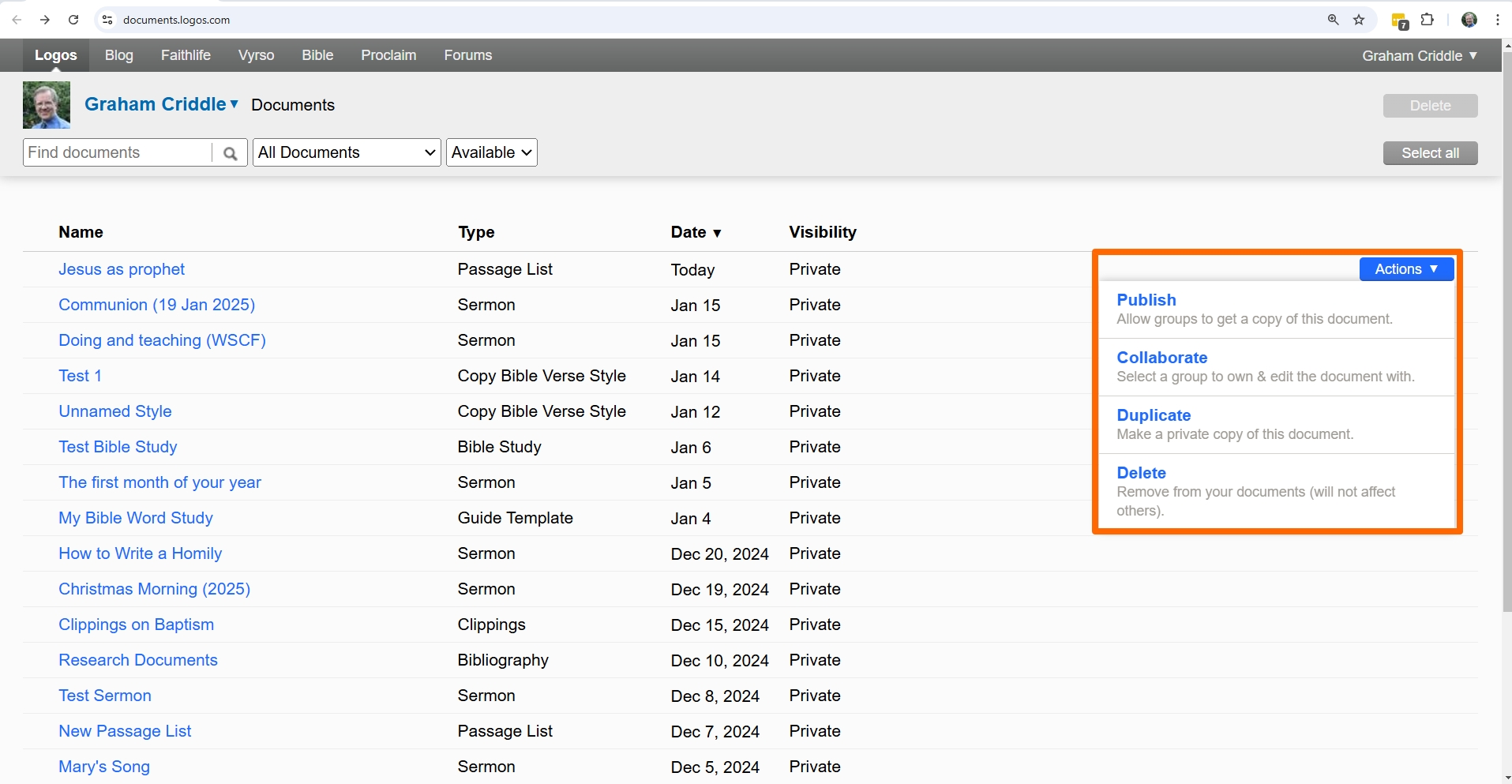Image resolution: width=1512 pixels, height=784 pixels.
Task: Open the All Documents filter dropdown
Action: (347, 152)
